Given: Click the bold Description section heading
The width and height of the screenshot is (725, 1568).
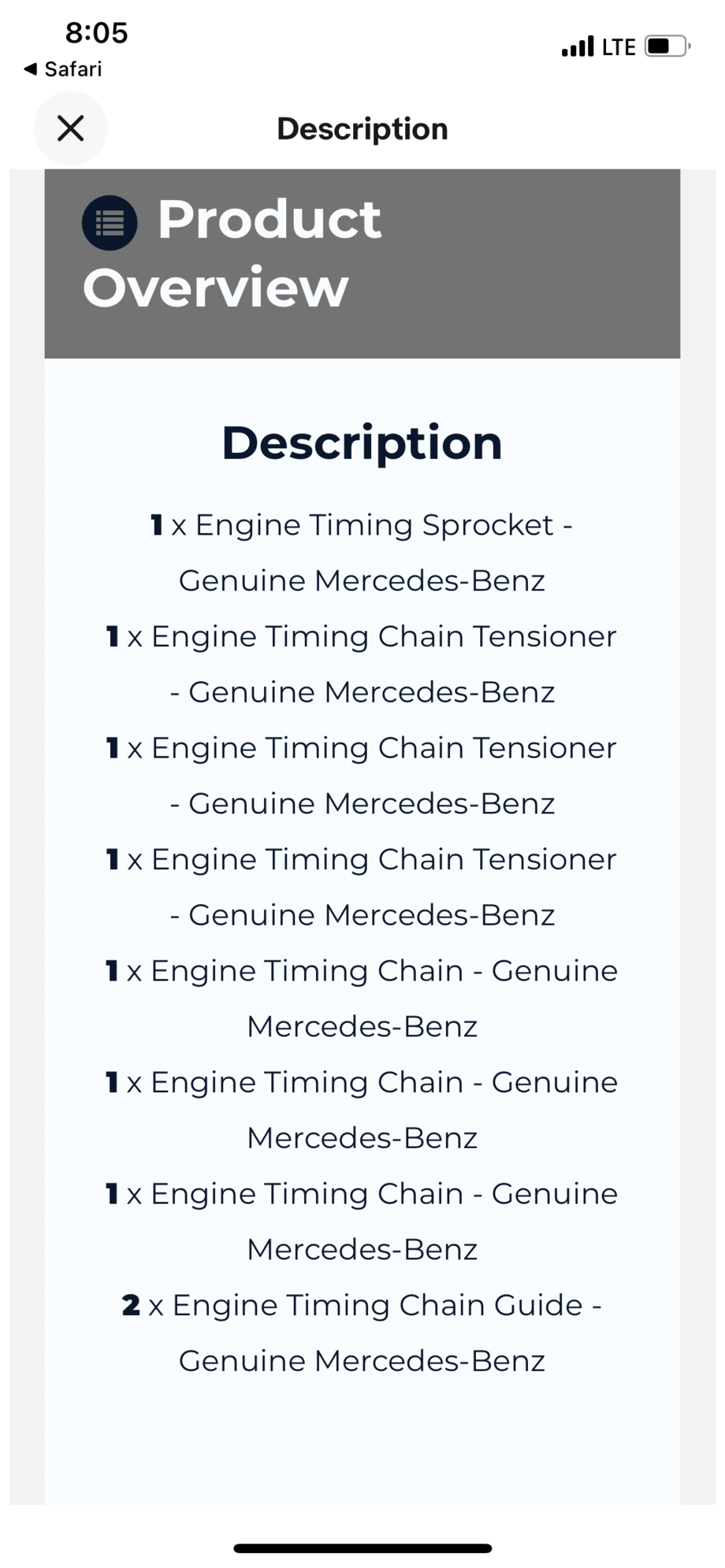Looking at the screenshot, I should [x=362, y=443].
